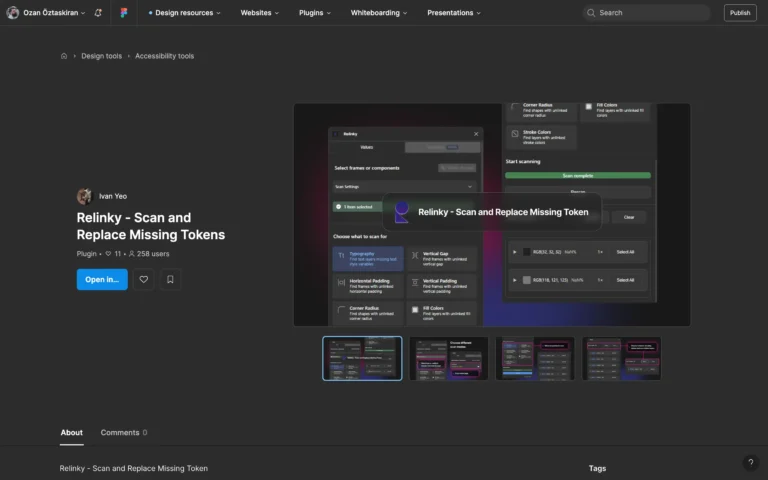Bookmark the Relinky plugin
Image resolution: width=768 pixels, height=480 pixels.
(x=170, y=279)
